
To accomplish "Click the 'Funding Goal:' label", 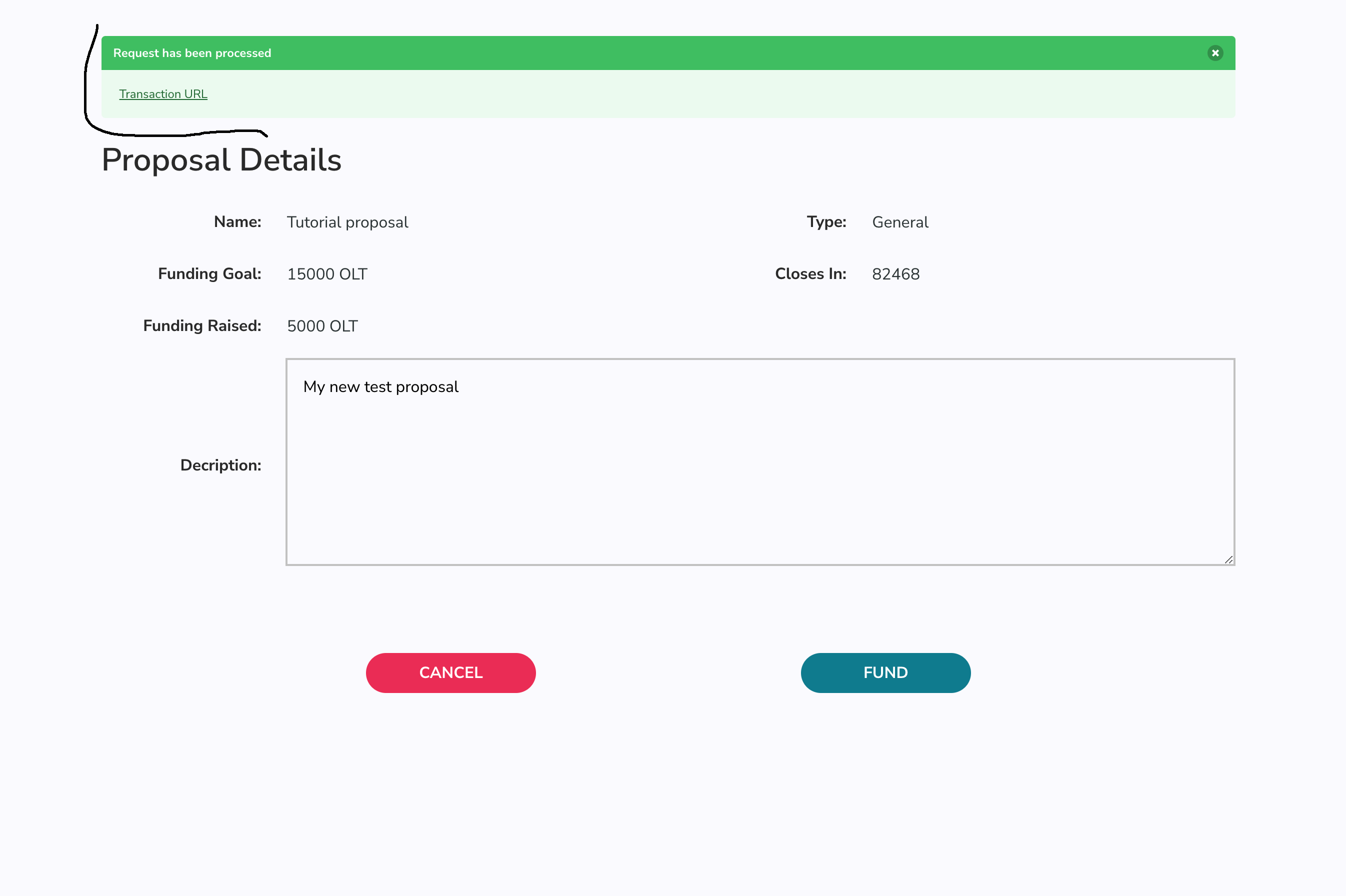I will 209,273.
